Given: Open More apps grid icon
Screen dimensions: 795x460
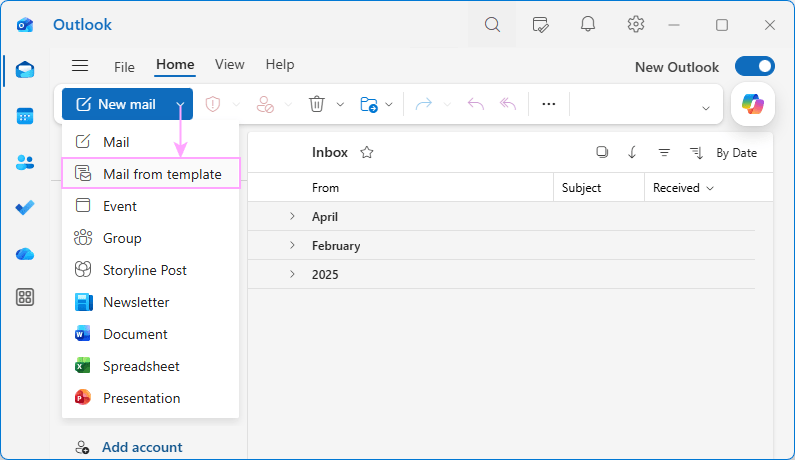Looking at the screenshot, I should pyautogui.click(x=25, y=297).
